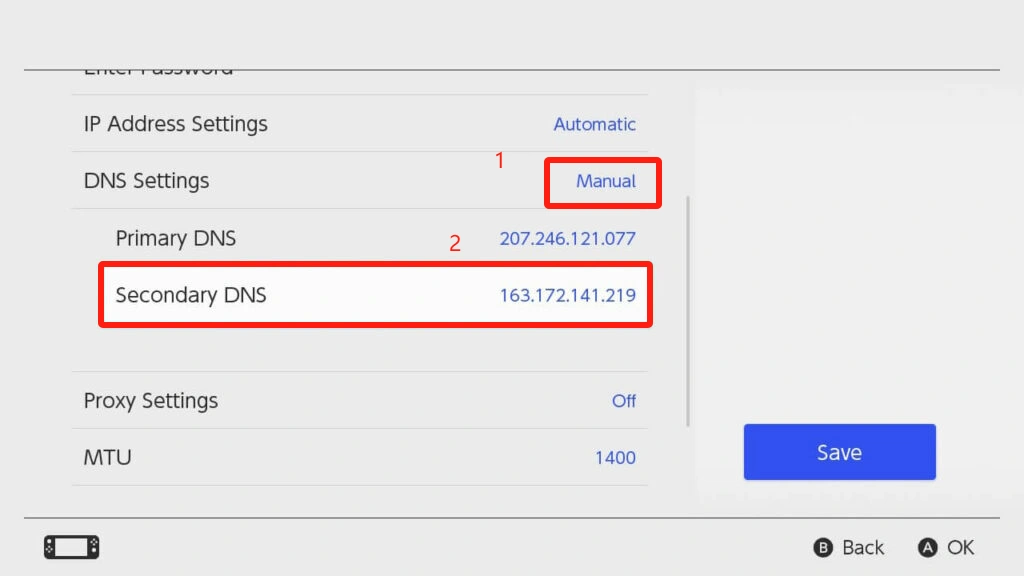Screen dimensions: 1024x576
Task: Change the Automatic IP address option
Action: [x=594, y=124]
